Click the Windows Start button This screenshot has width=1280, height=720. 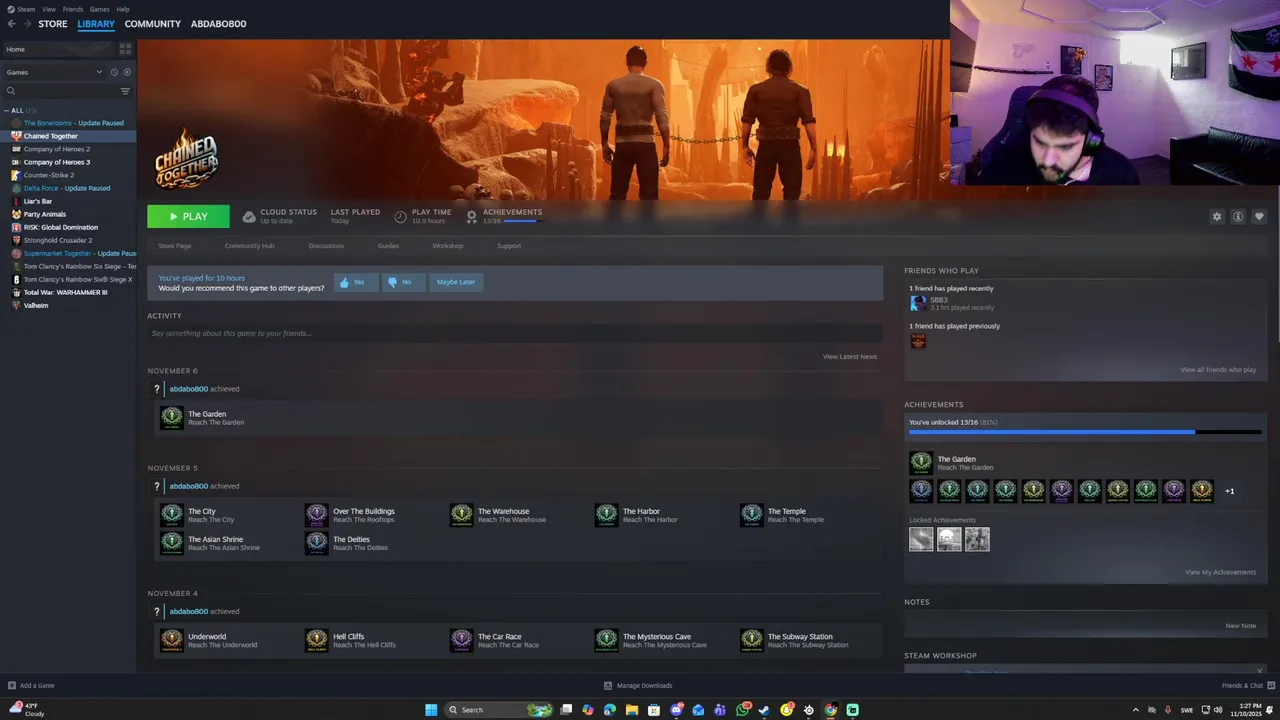(431, 710)
